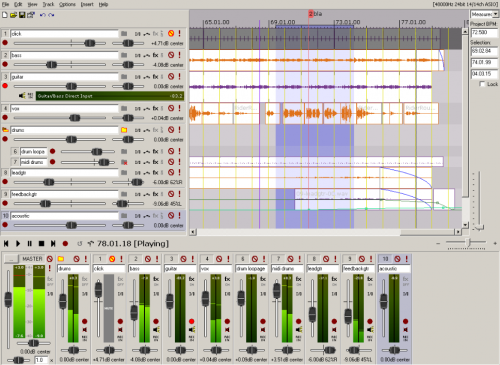Undo the last action in toolbar
Image resolution: width=500 pixels, height=365 pixels.
point(42,15)
